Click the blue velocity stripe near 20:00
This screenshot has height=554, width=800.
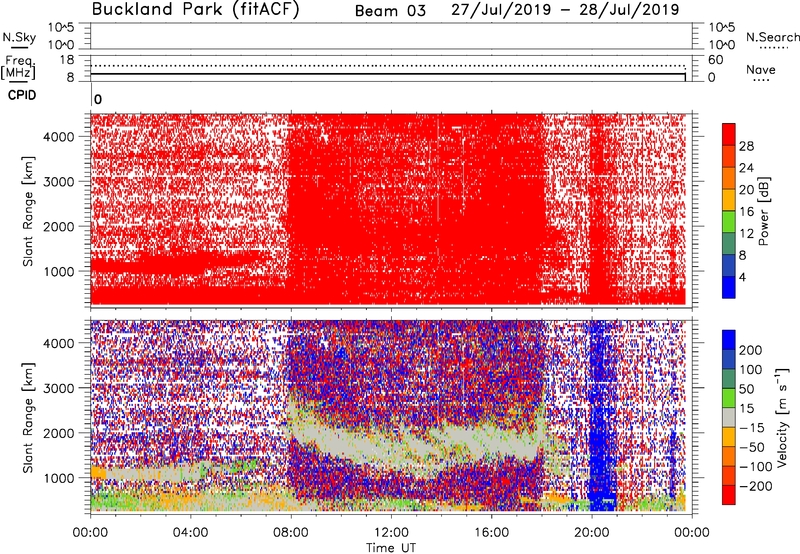tap(602, 418)
